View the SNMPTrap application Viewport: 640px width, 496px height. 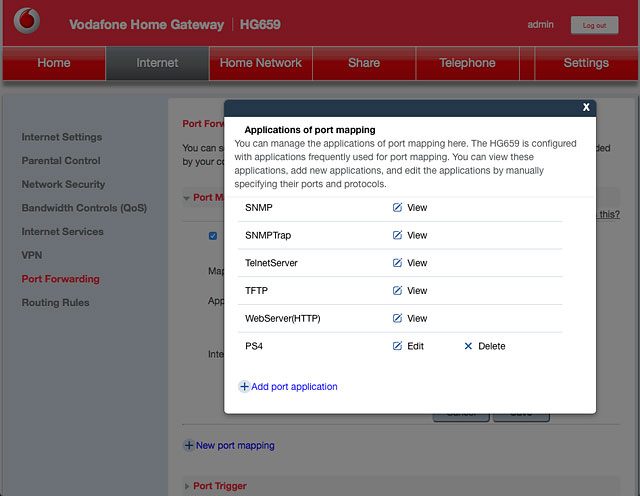coord(417,235)
